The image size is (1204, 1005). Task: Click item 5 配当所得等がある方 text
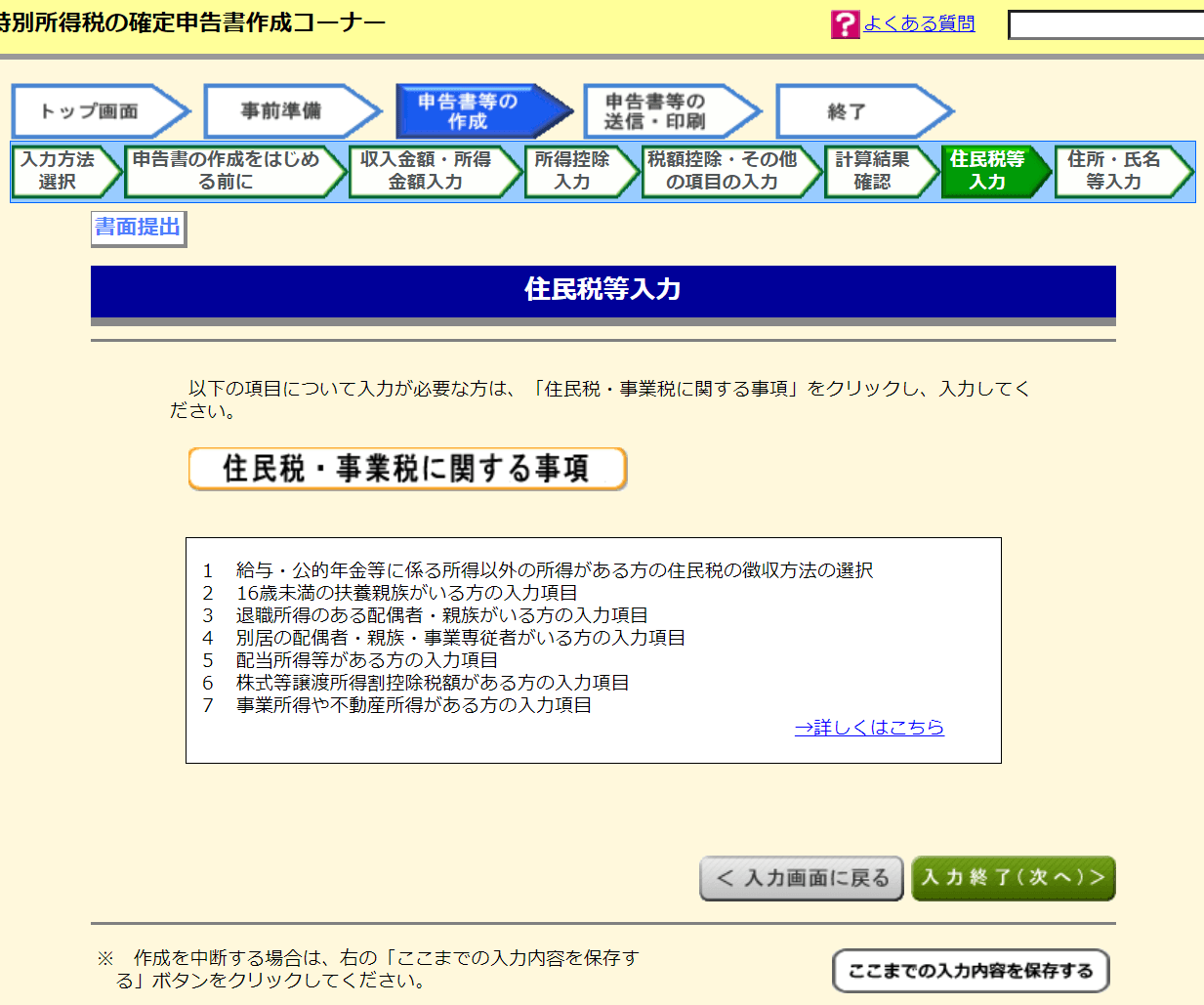(367, 659)
